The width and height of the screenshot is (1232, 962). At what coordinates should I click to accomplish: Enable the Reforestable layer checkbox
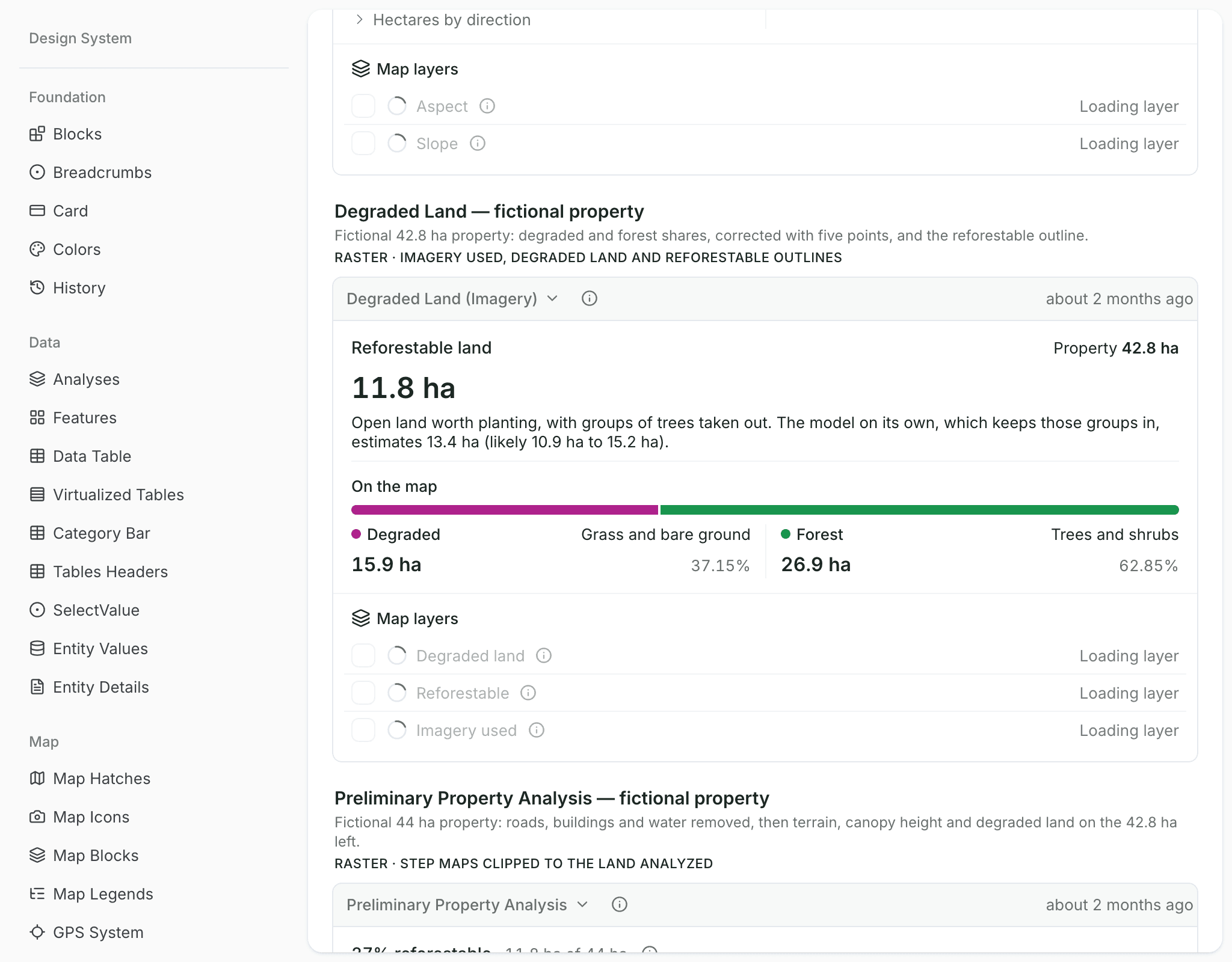click(x=363, y=693)
